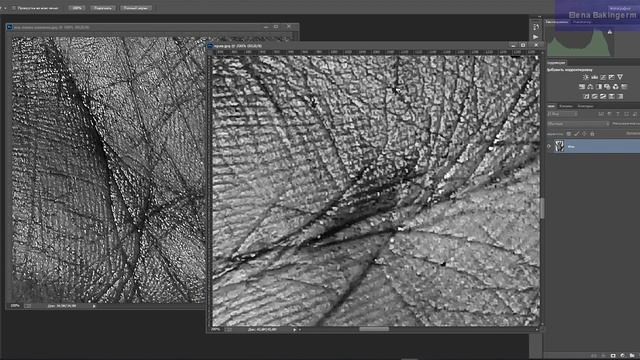Open the tool preset picker arrow
Image resolution: width=640 pixels, height=360 pixels.
coord(5,8)
